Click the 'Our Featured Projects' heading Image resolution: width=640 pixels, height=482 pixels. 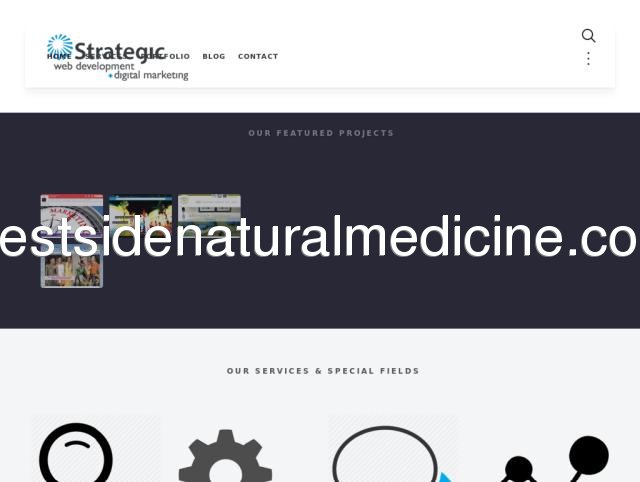tap(321, 133)
